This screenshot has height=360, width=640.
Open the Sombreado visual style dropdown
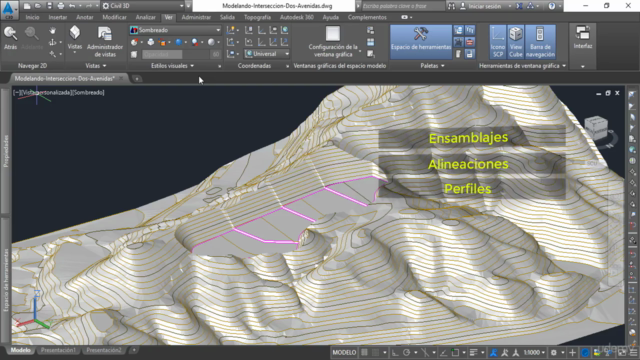[x=175, y=30]
